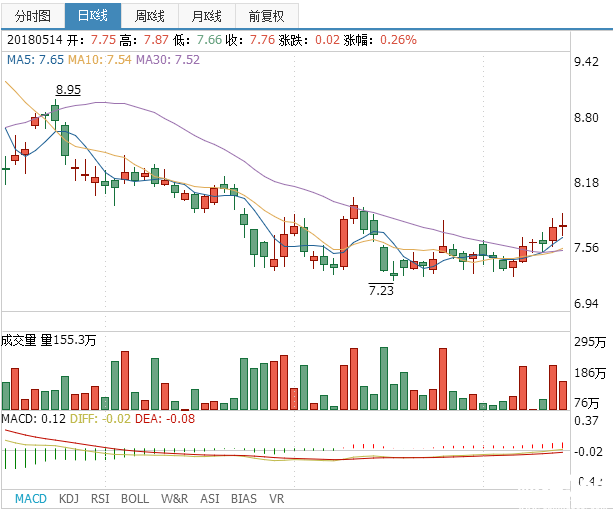The height and width of the screenshot is (516, 613).
Task: Show the BOLL indicator
Action: 135,499
